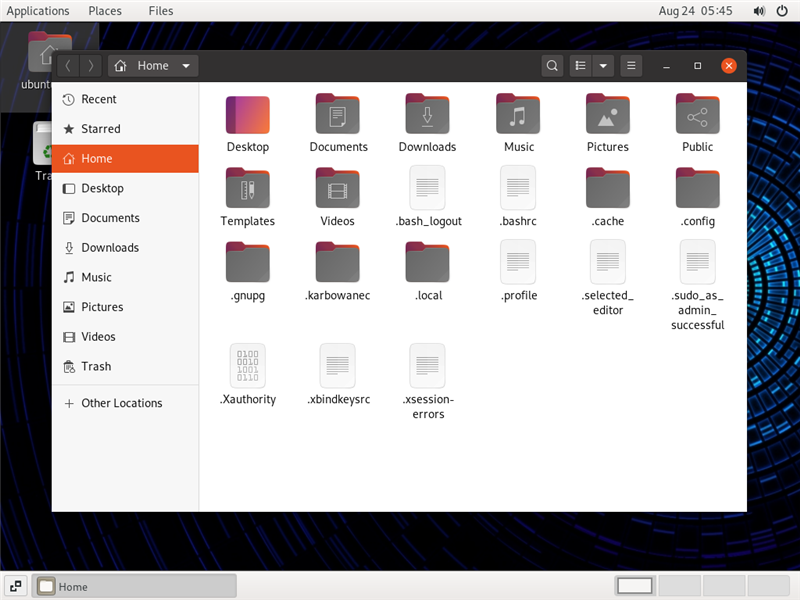This screenshot has height=600, width=800.
Task: Click Other Locations in the sidebar
Action: [121, 403]
